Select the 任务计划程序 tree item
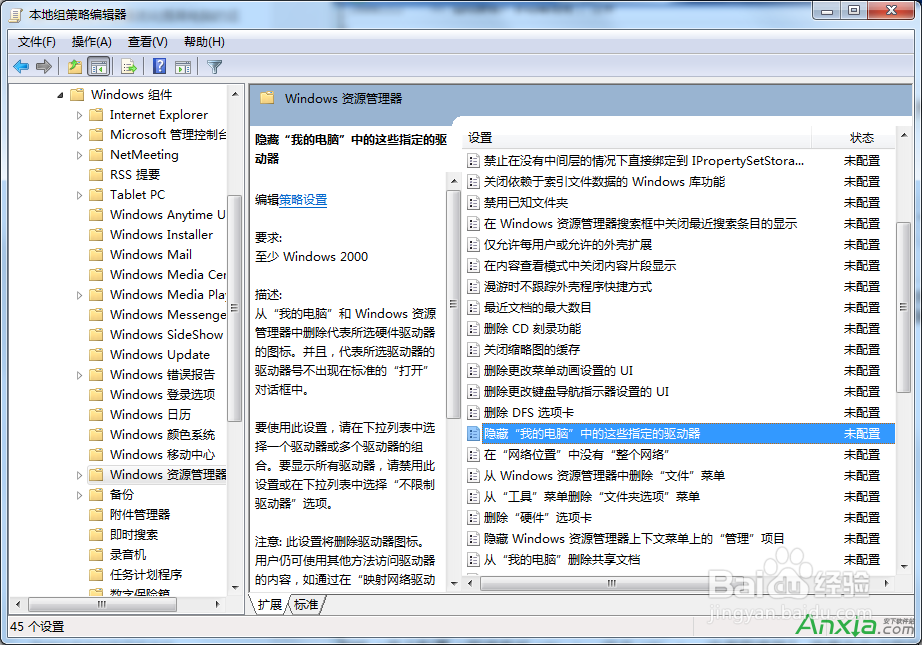This screenshot has width=922, height=645. (x=146, y=574)
